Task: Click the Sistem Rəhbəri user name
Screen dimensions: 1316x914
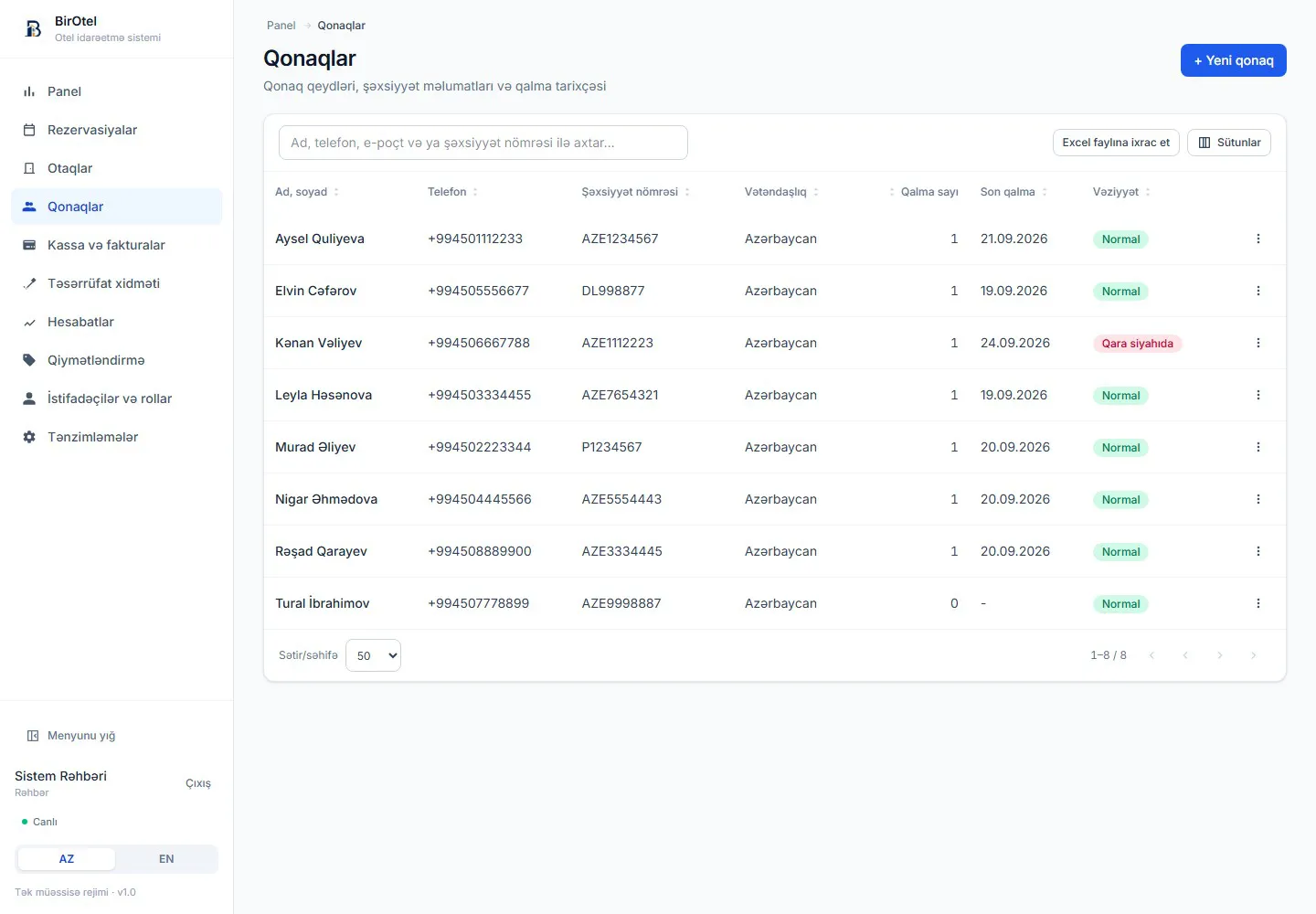Action: [60, 776]
